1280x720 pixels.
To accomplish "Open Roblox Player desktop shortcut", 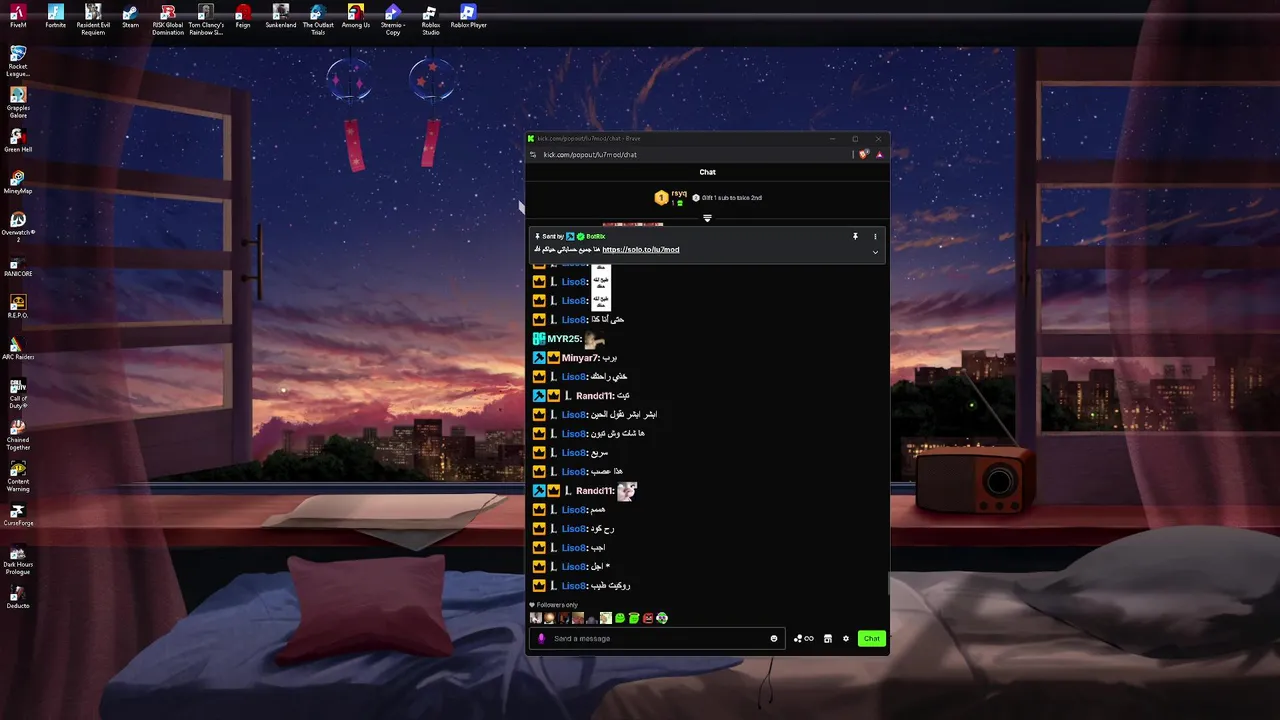I will coord(468,16).
